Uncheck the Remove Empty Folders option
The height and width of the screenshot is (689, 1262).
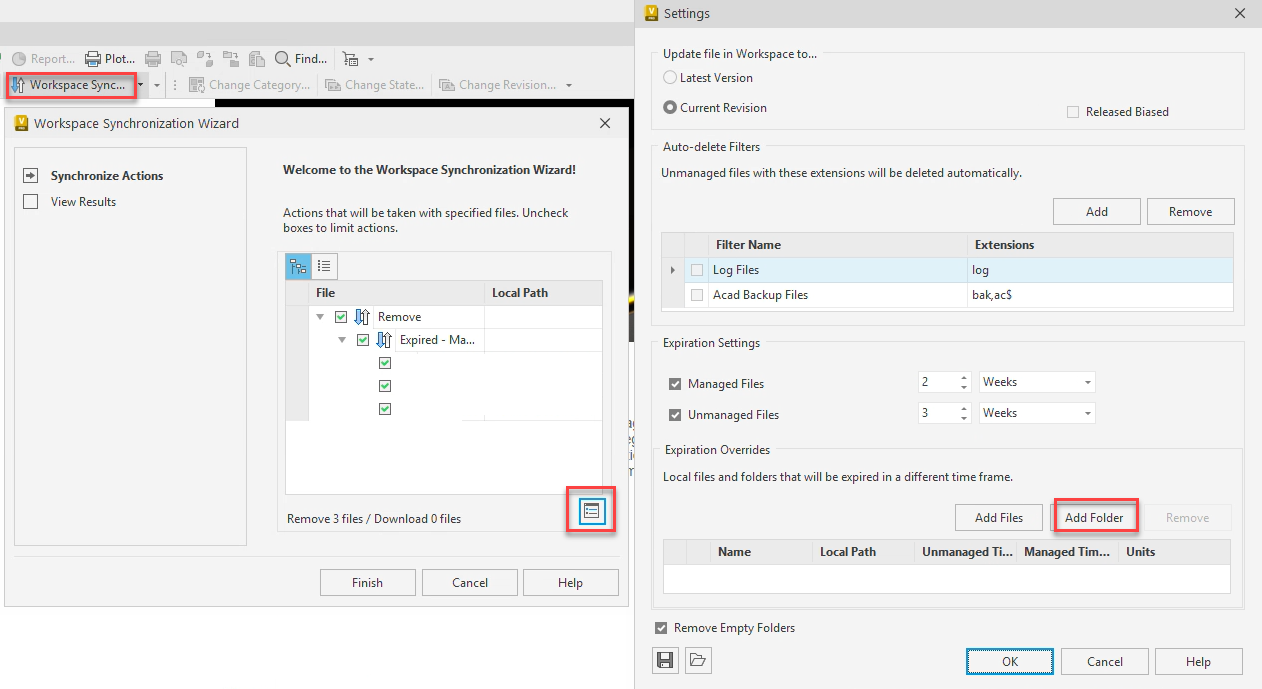(661, 627)
